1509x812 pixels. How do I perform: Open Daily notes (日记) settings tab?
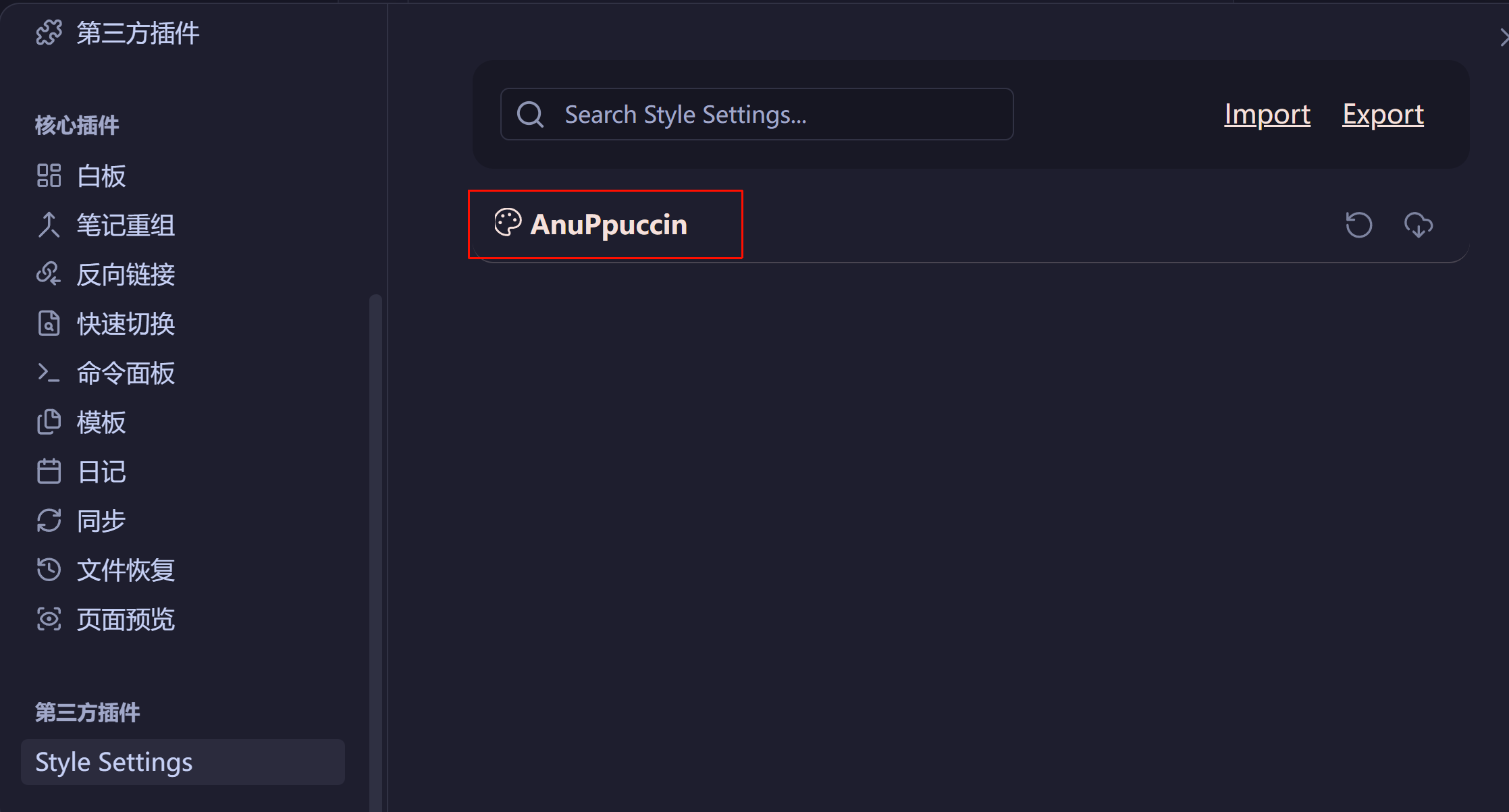pyautogui.click(x=101, y=472)
